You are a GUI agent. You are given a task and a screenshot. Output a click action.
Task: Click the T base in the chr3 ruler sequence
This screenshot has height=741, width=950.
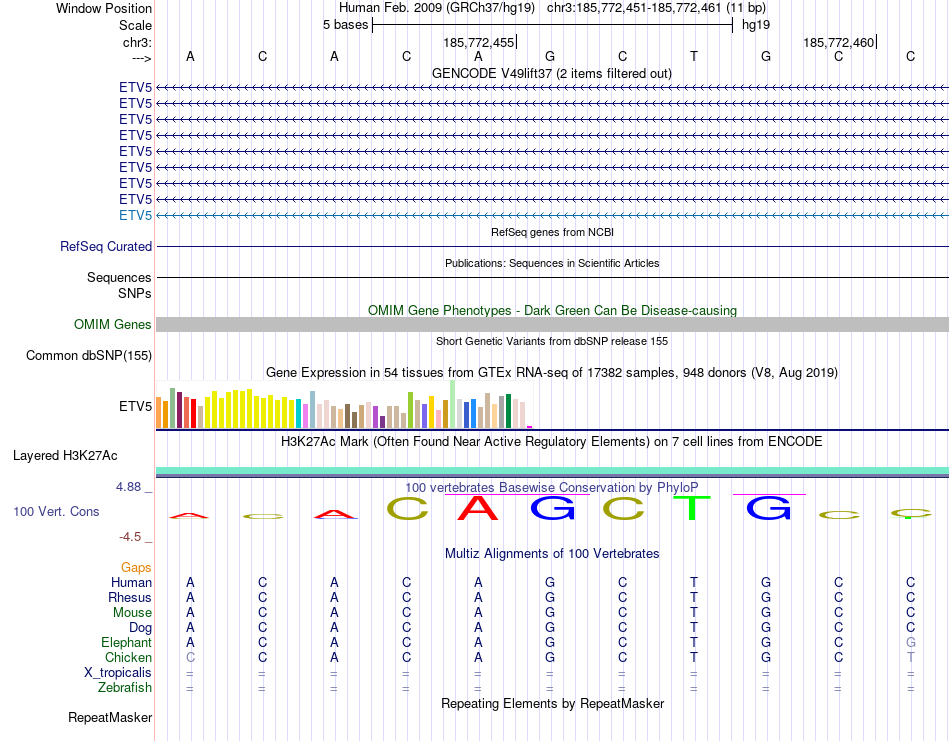click(694, 56)
